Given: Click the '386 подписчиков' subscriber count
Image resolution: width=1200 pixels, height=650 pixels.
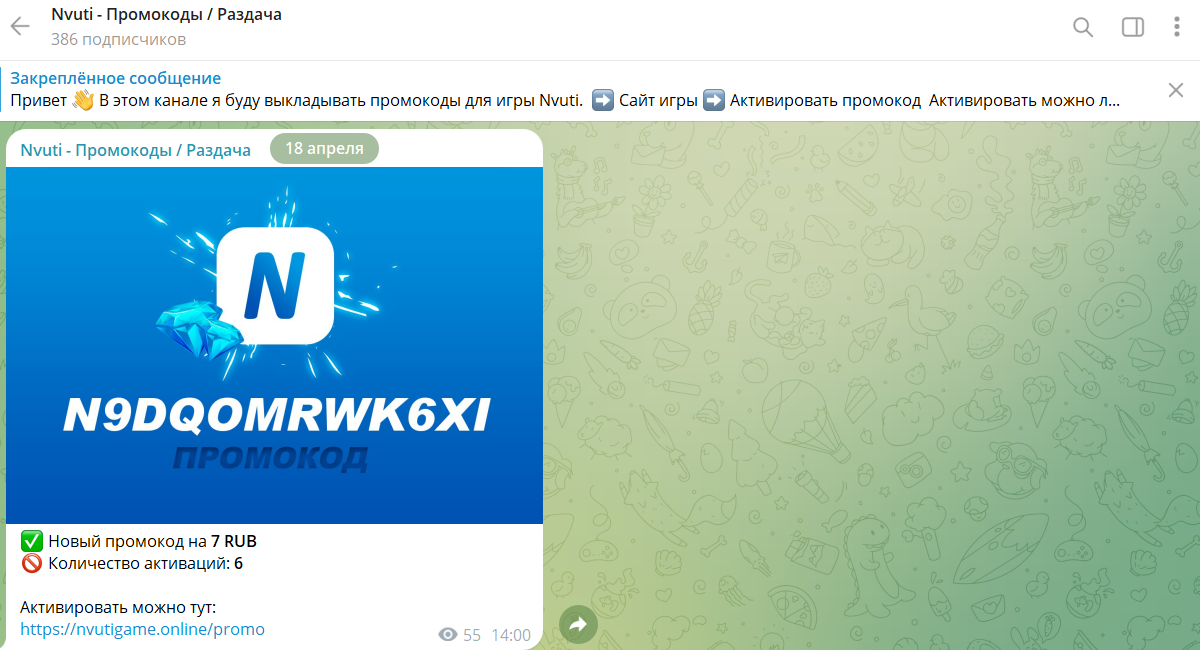Looking at the screenshot, I should pos(118,40).
